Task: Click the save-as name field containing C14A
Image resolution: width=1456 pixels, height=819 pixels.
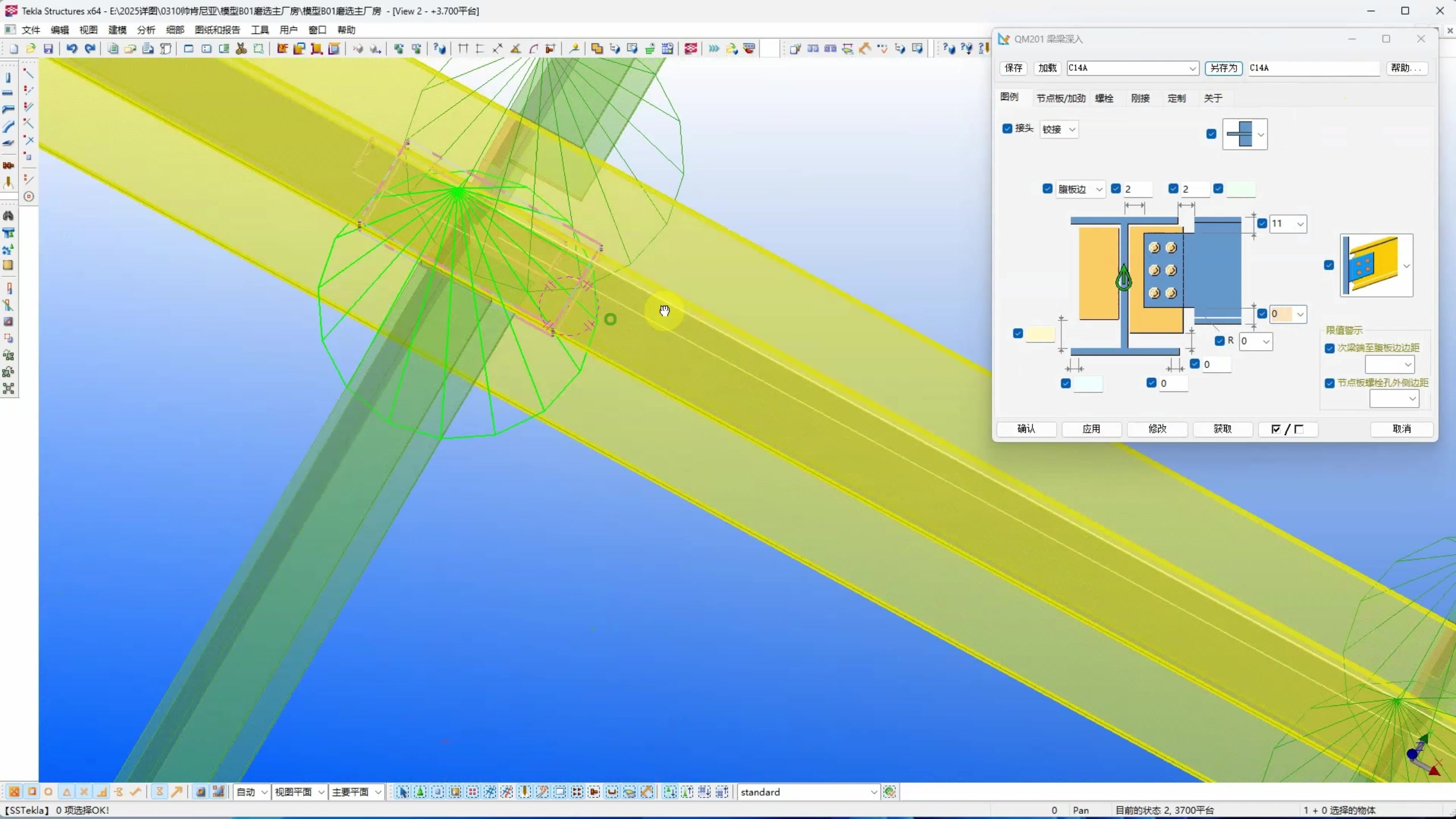Action: point(1313,68)
